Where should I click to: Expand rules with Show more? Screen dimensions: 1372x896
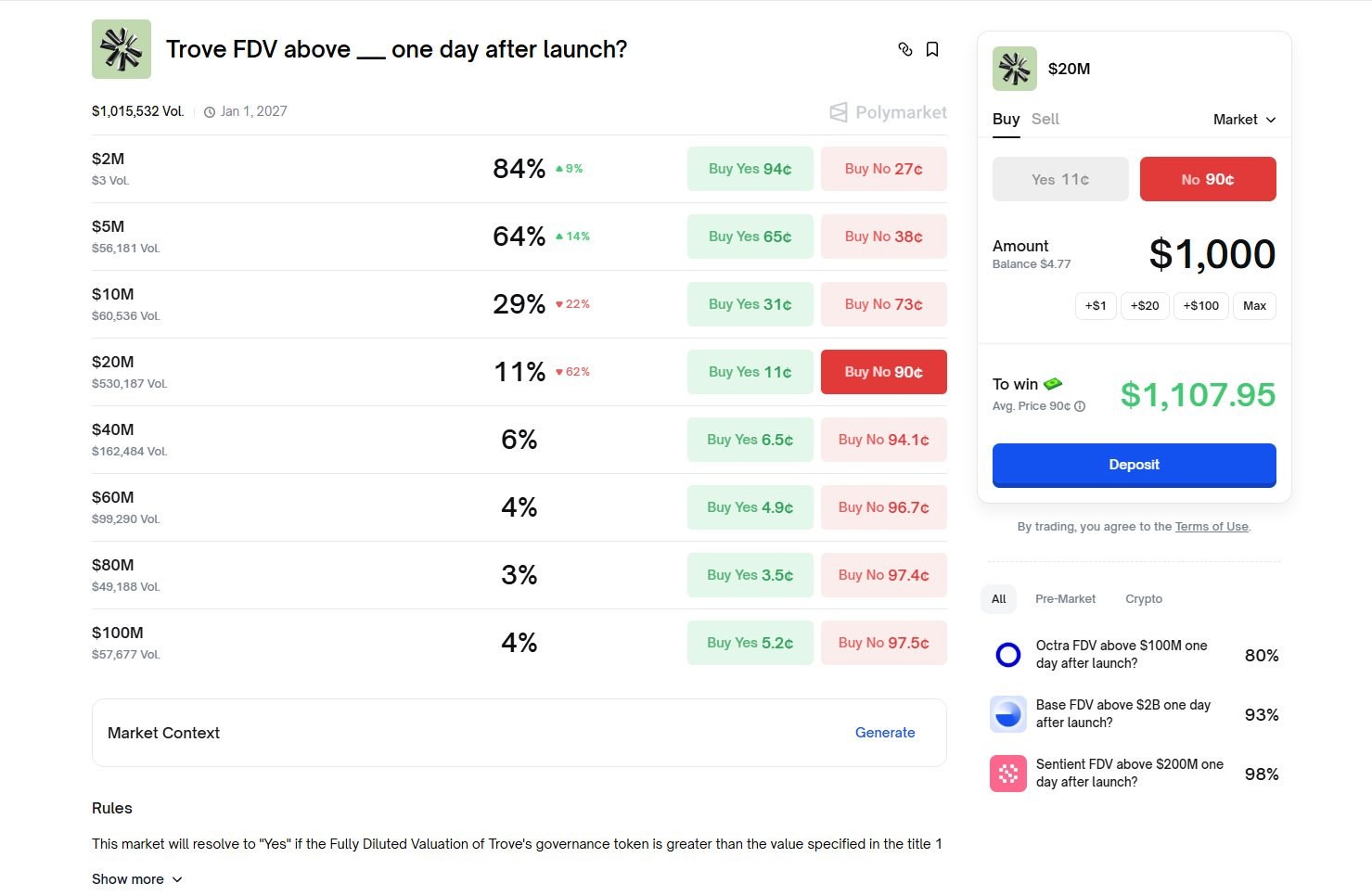[136, 879]
